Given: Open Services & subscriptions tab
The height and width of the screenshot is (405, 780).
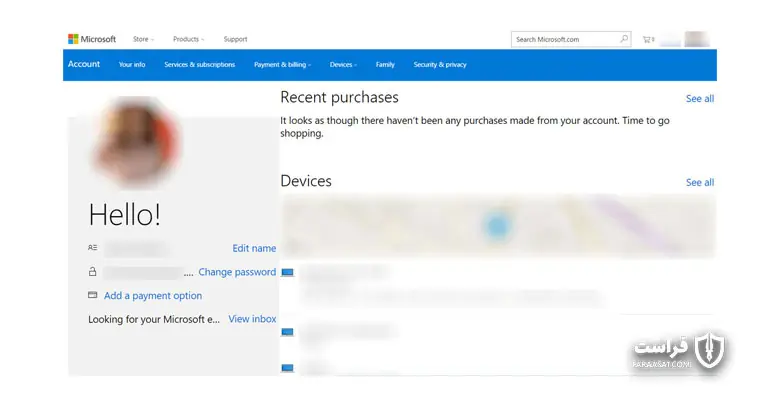Looking at the screenshot, I should [199, 65].
